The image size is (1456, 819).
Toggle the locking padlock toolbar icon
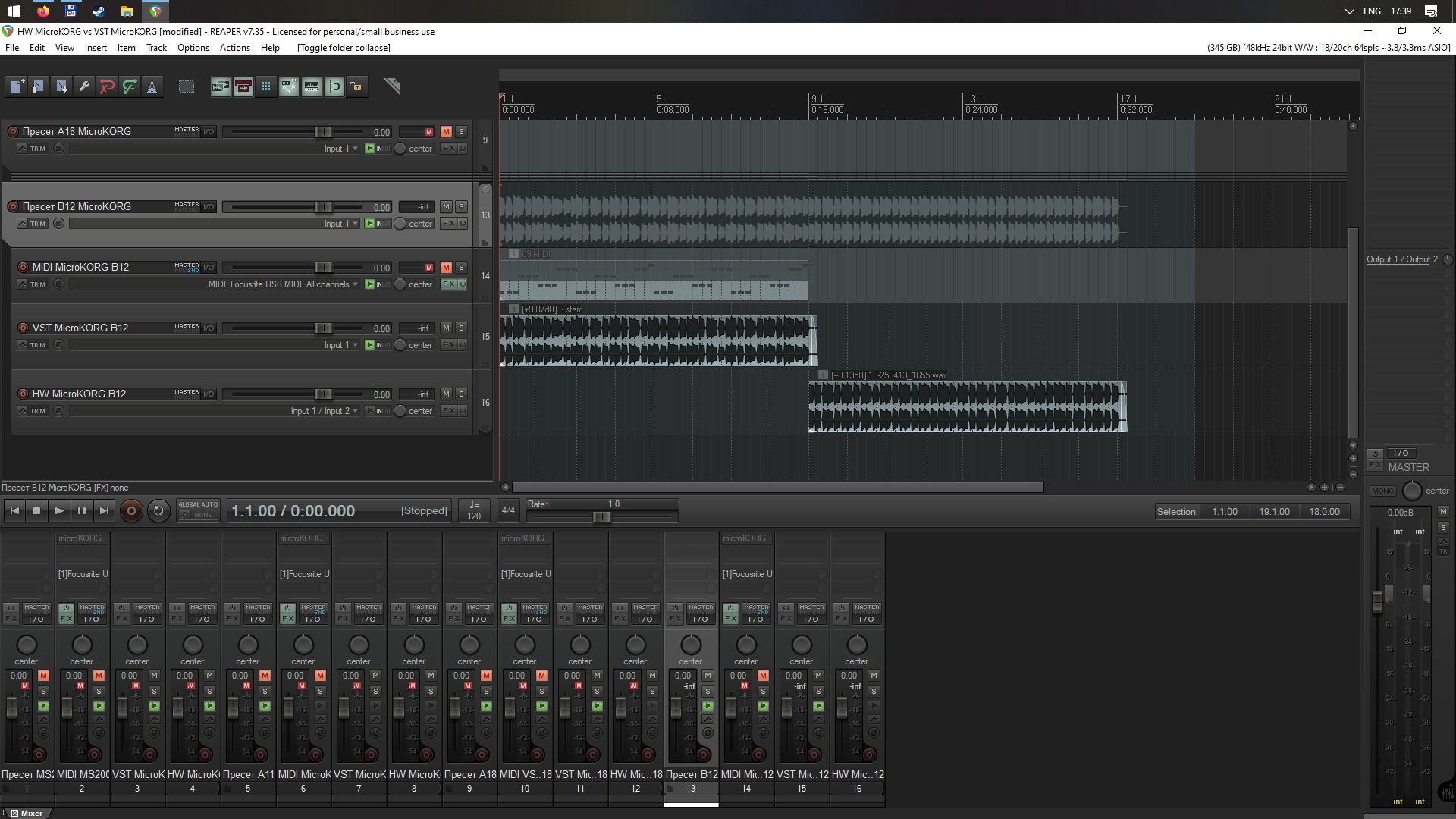point(356,86)
